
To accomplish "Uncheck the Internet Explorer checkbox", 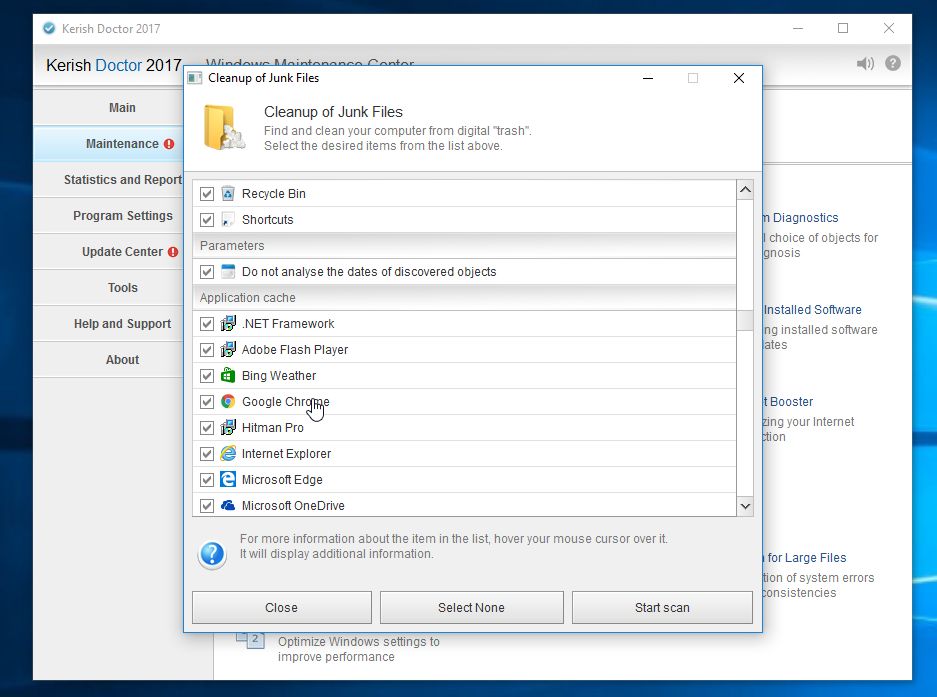I will tap(207, 454).
